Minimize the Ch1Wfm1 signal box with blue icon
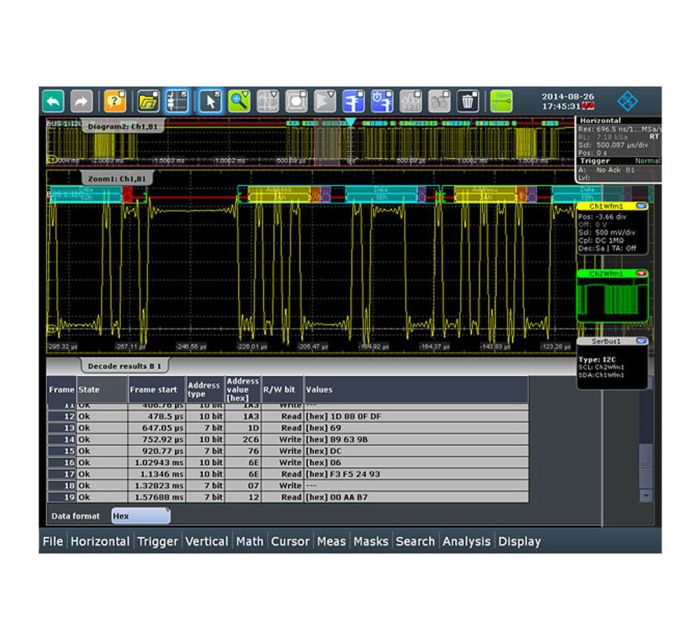700x640 pixels. tap(642, 206)
